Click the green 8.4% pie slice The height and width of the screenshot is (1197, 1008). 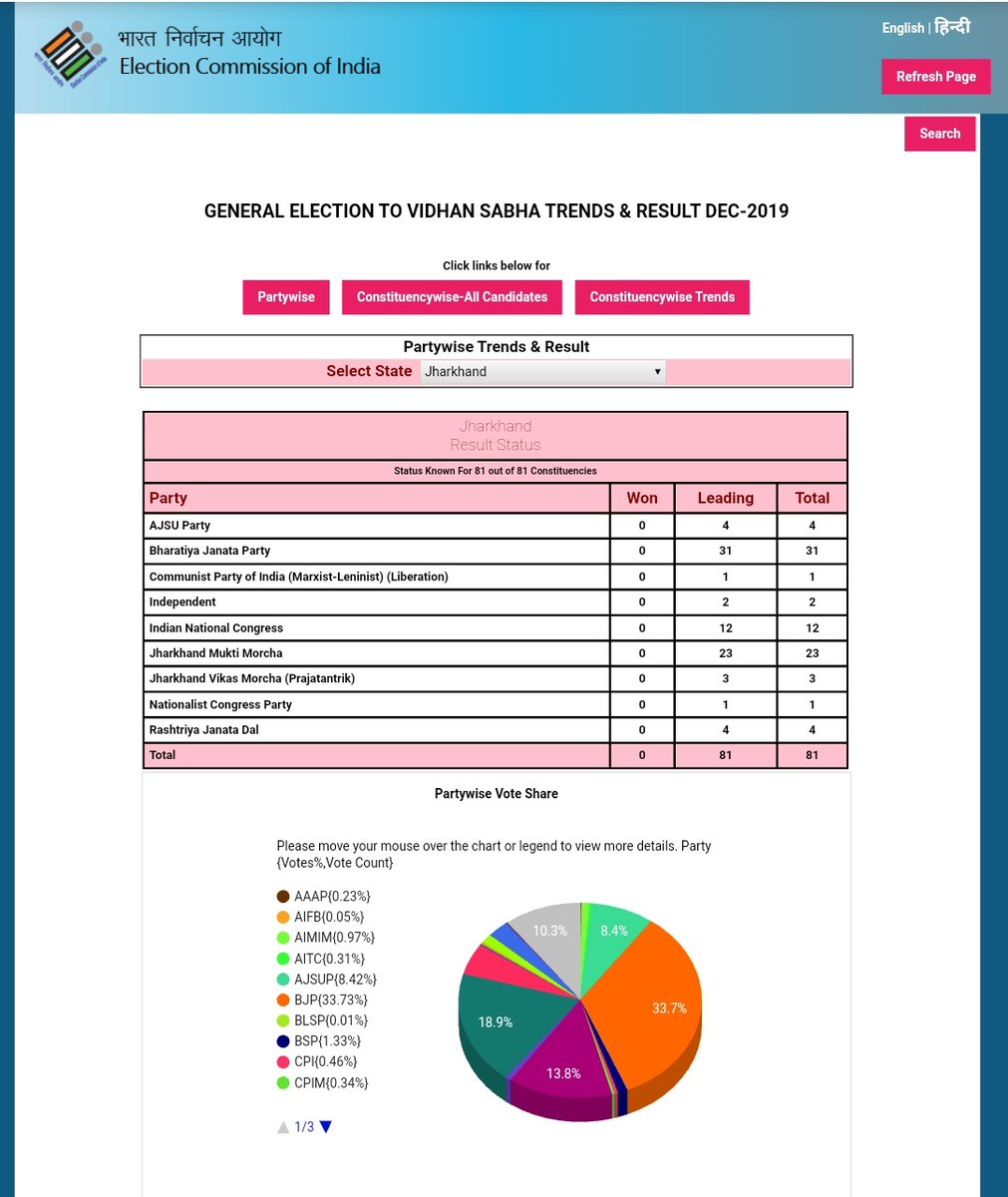(x=614, y=931)
